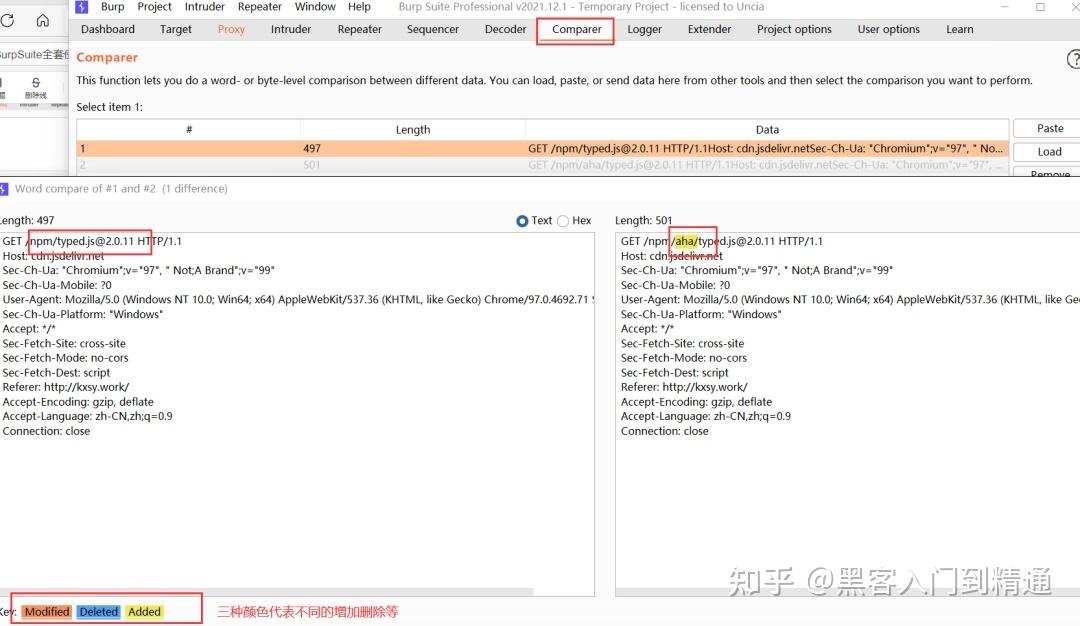
Task: Click the browser page refresh icon
Action: coord(6,18)
